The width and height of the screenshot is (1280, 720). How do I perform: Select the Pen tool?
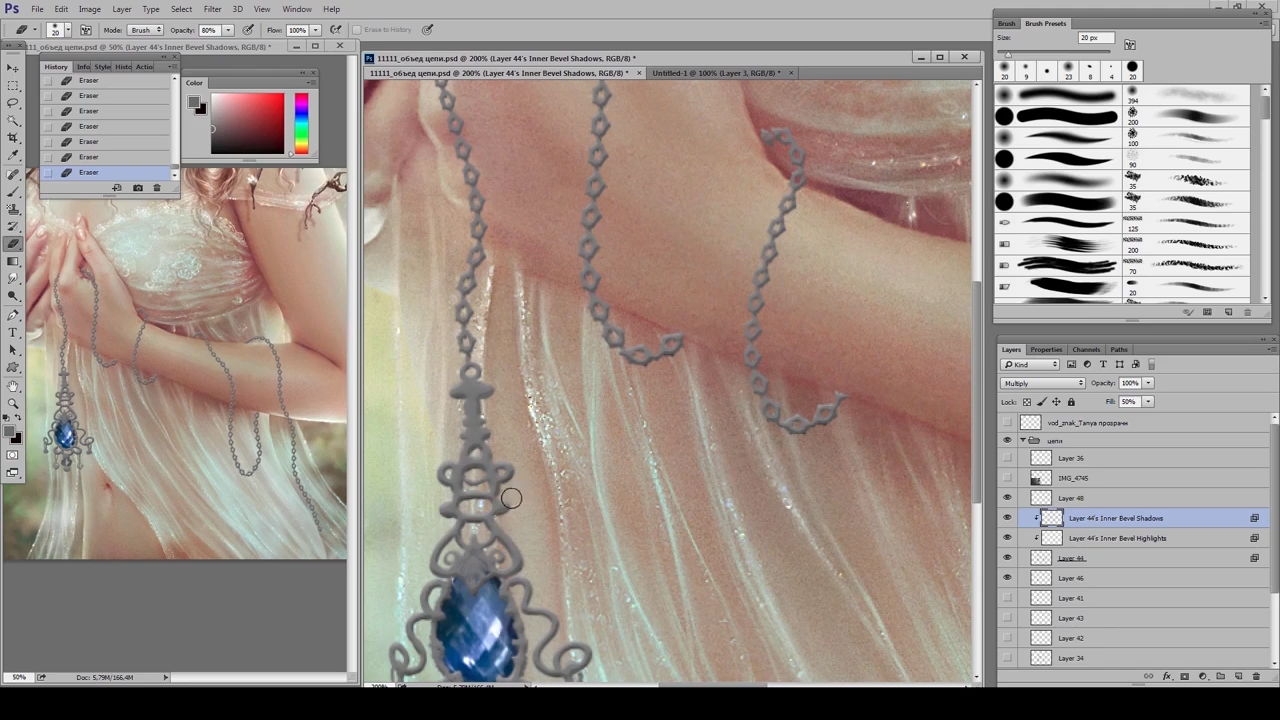point(13,315)
